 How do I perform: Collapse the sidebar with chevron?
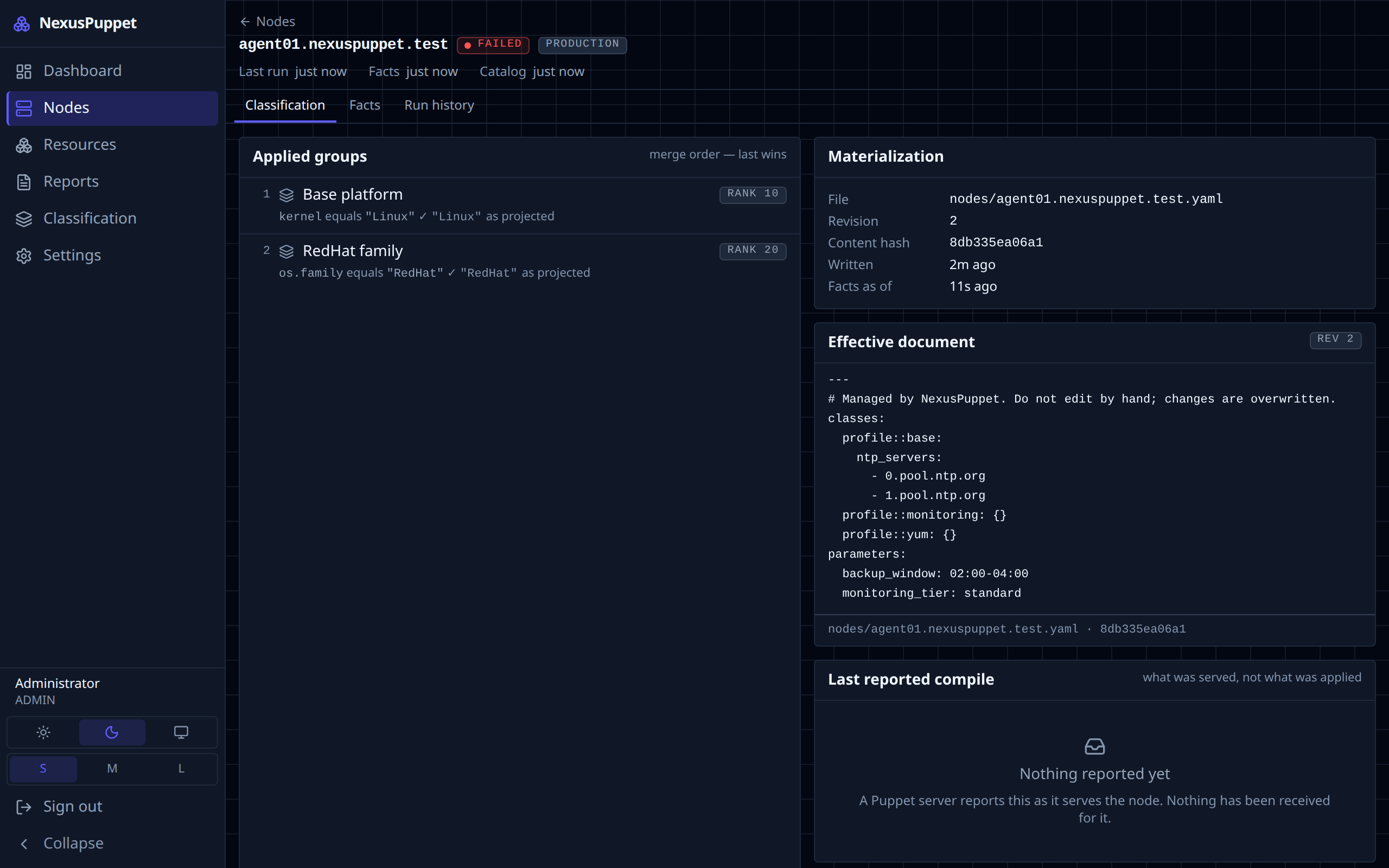[x=23, y=843]
